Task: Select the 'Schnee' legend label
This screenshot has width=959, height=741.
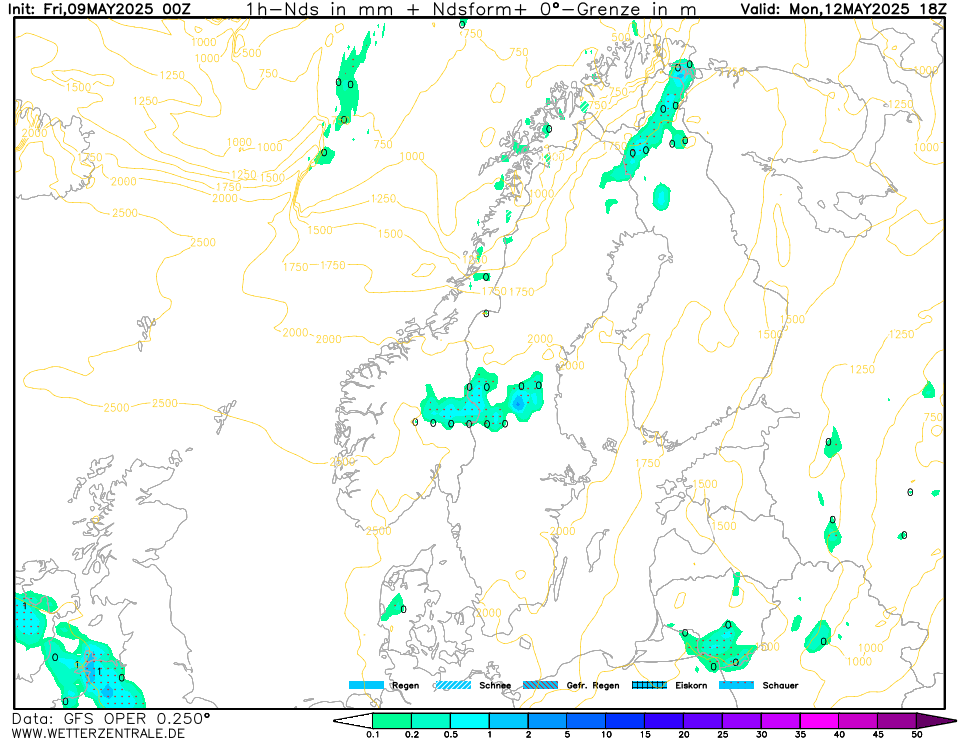Action: pyautogui.click(x=495, y=685)
